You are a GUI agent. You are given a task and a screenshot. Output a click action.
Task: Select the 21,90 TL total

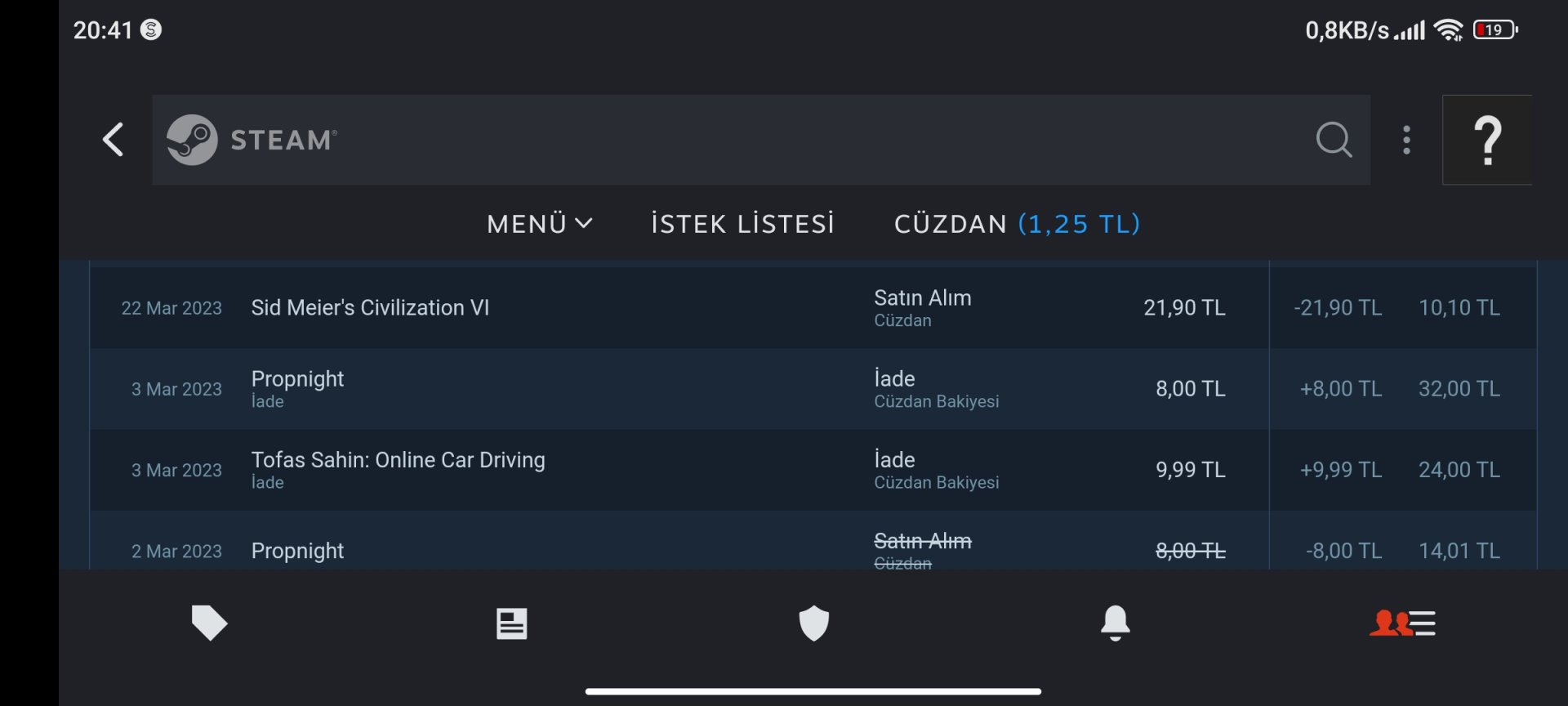click(1184, 308)
